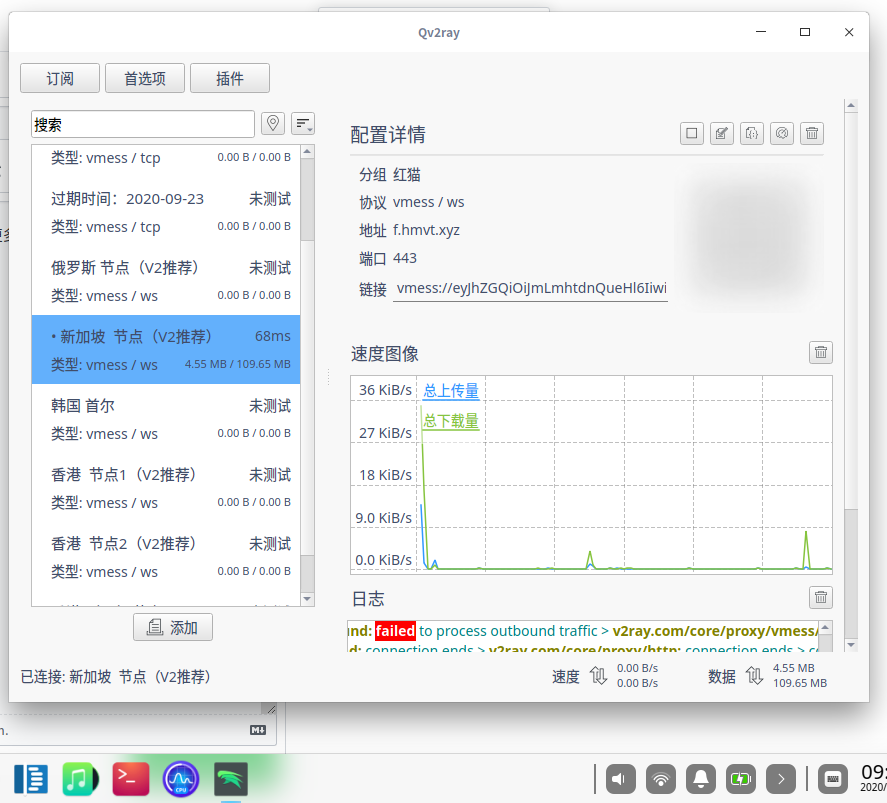Open the 订阅 subscription manager
This screenshot has width=887, height=803.
click(x=59, y=77)
